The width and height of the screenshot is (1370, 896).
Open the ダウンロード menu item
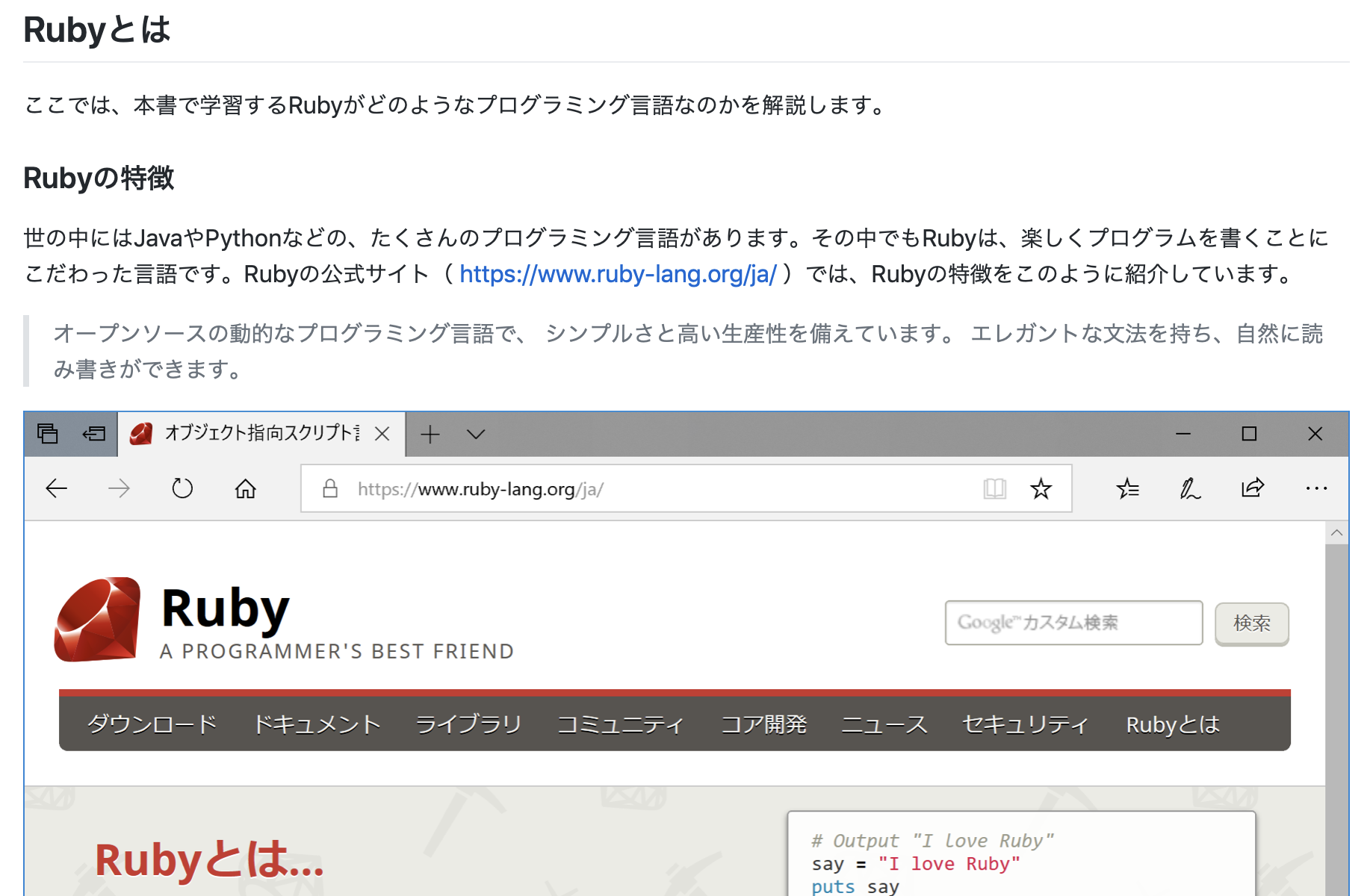click(152, 724)
